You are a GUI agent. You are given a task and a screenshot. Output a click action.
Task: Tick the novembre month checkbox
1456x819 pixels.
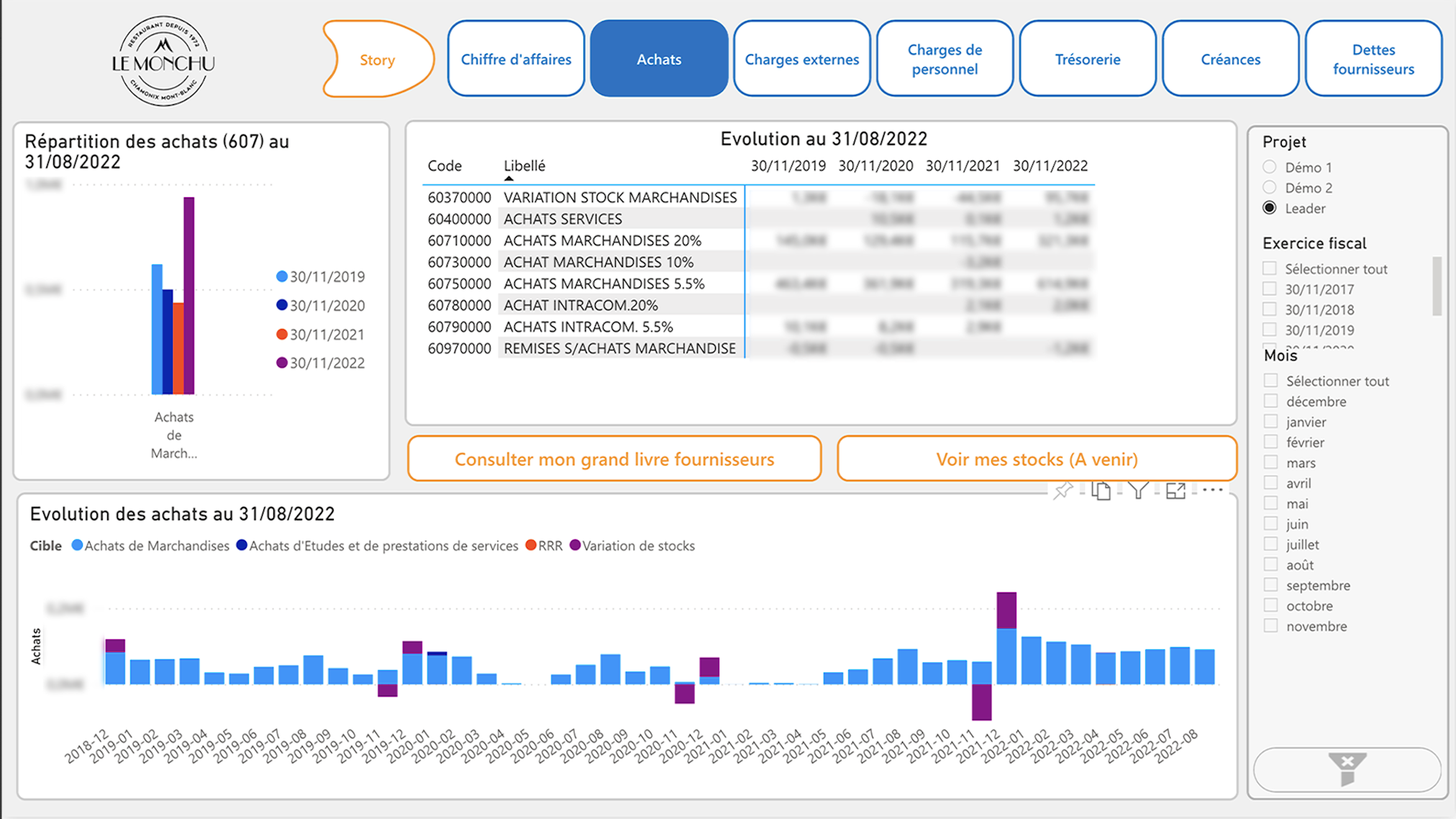tap(1271, 625)
